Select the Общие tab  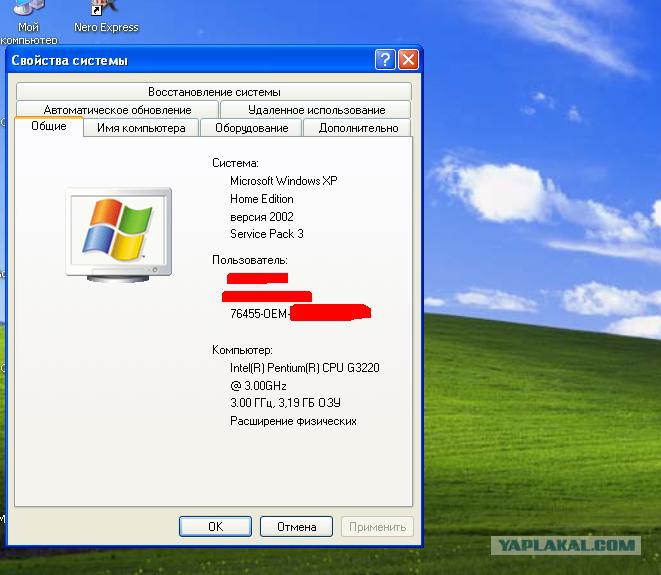coord(49,126)
